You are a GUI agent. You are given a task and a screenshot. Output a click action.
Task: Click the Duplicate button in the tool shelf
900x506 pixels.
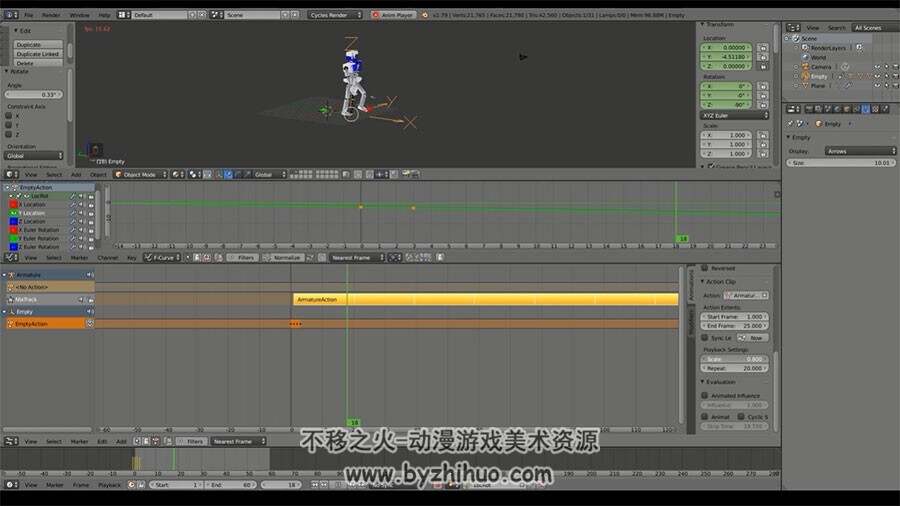coord(38,44)
